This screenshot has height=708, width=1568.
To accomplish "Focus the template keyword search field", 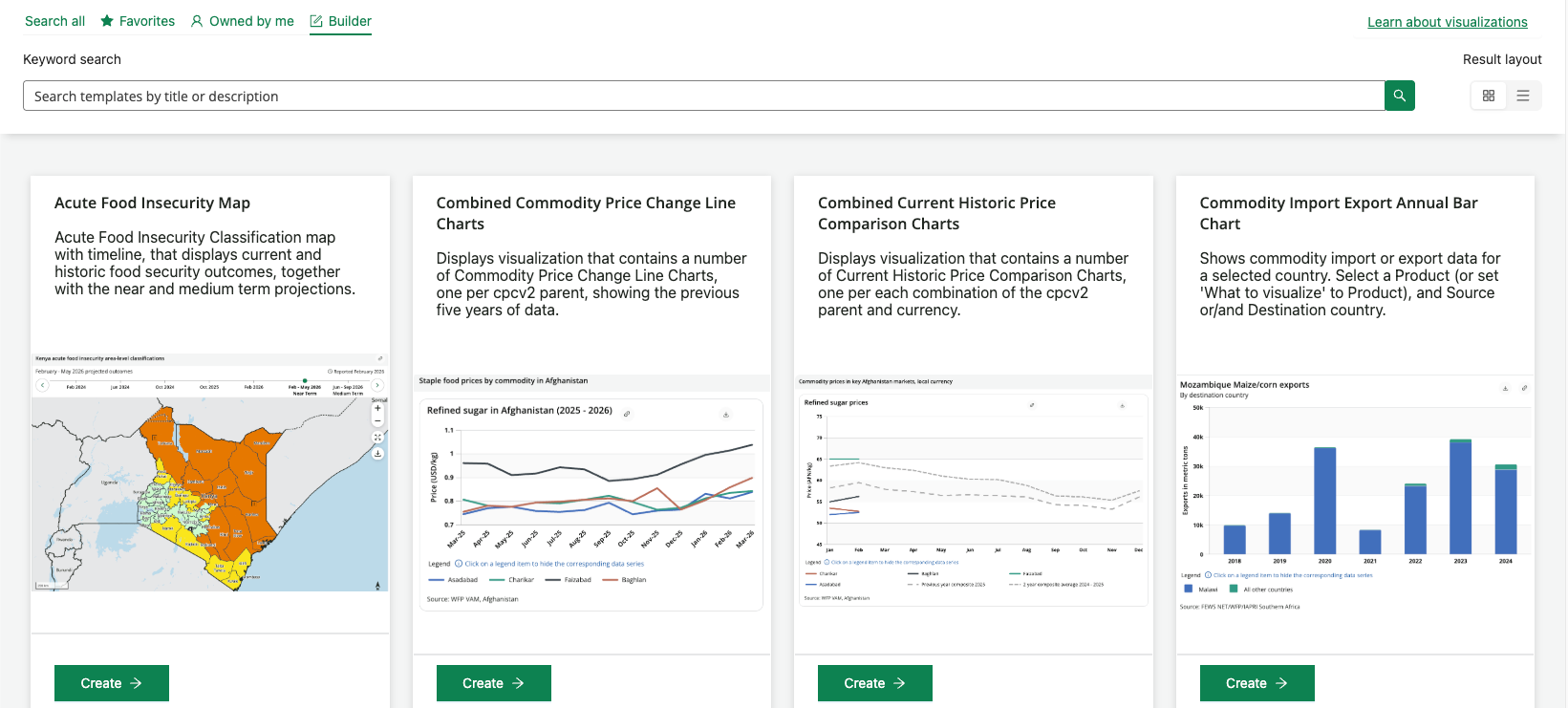I will click(x=703, y=96).
